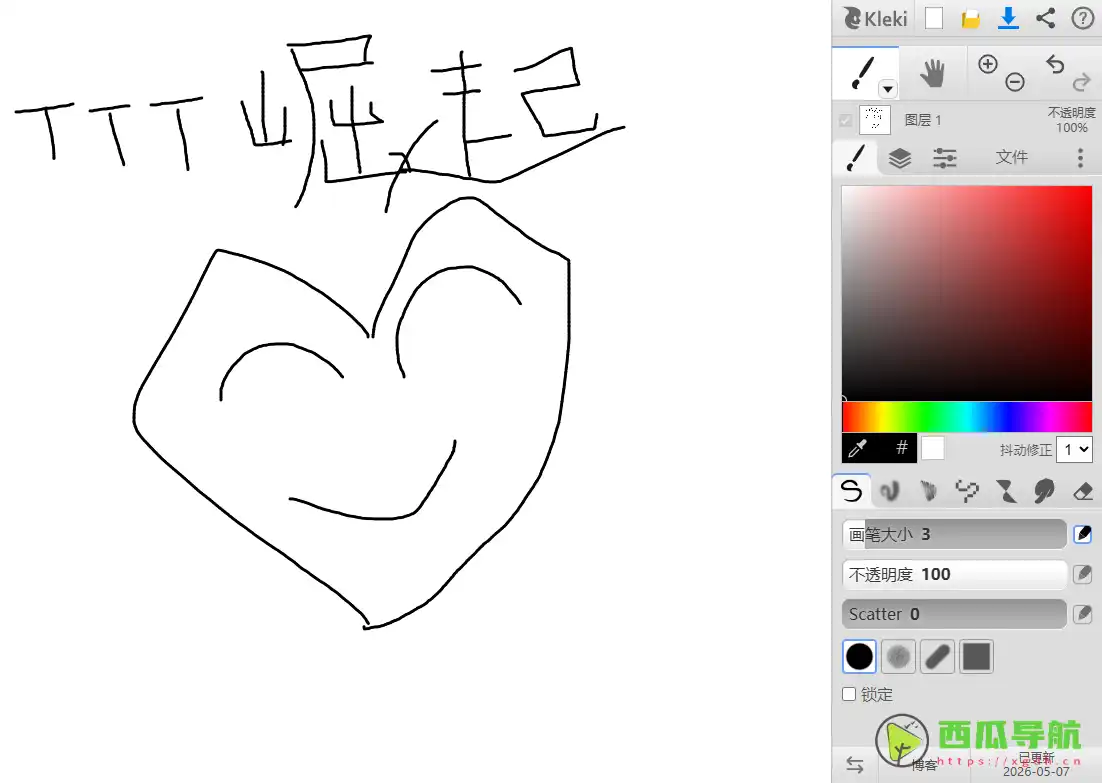Toggle pressure sensitivity for Scatter
This screenshot has width=1102, height=783.
pos(1083,614)
